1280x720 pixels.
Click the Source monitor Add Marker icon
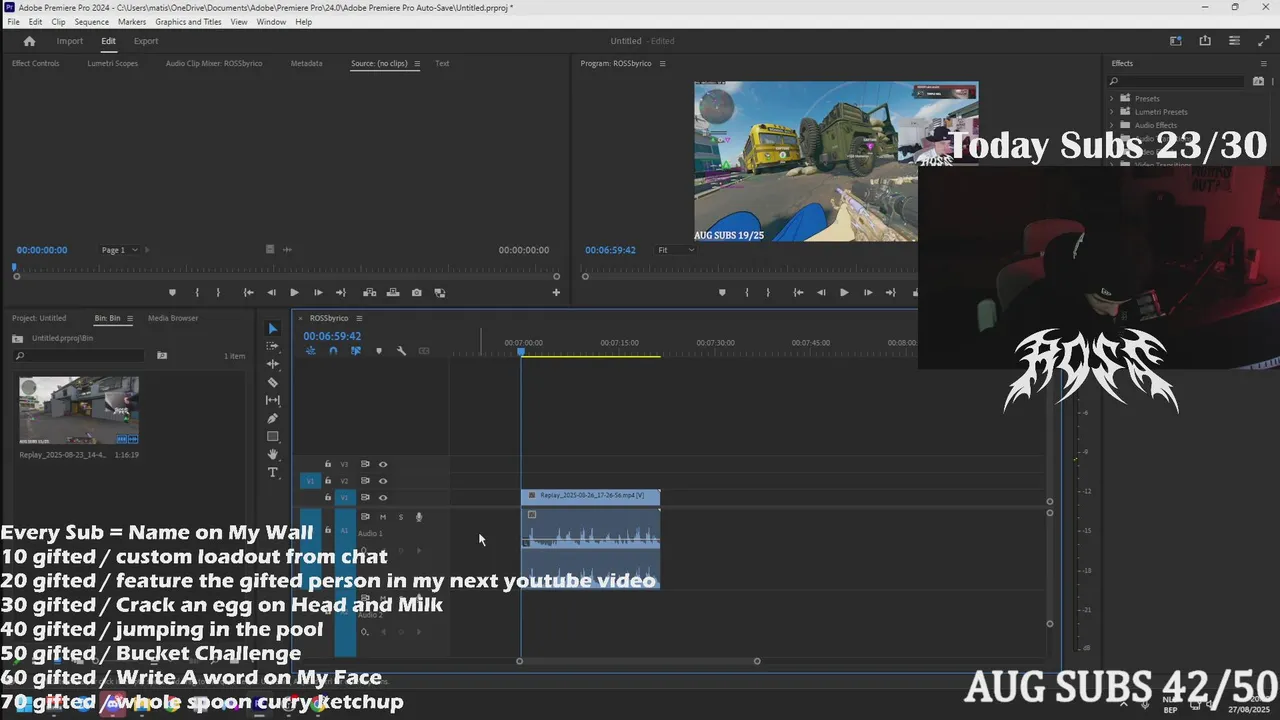172,293
